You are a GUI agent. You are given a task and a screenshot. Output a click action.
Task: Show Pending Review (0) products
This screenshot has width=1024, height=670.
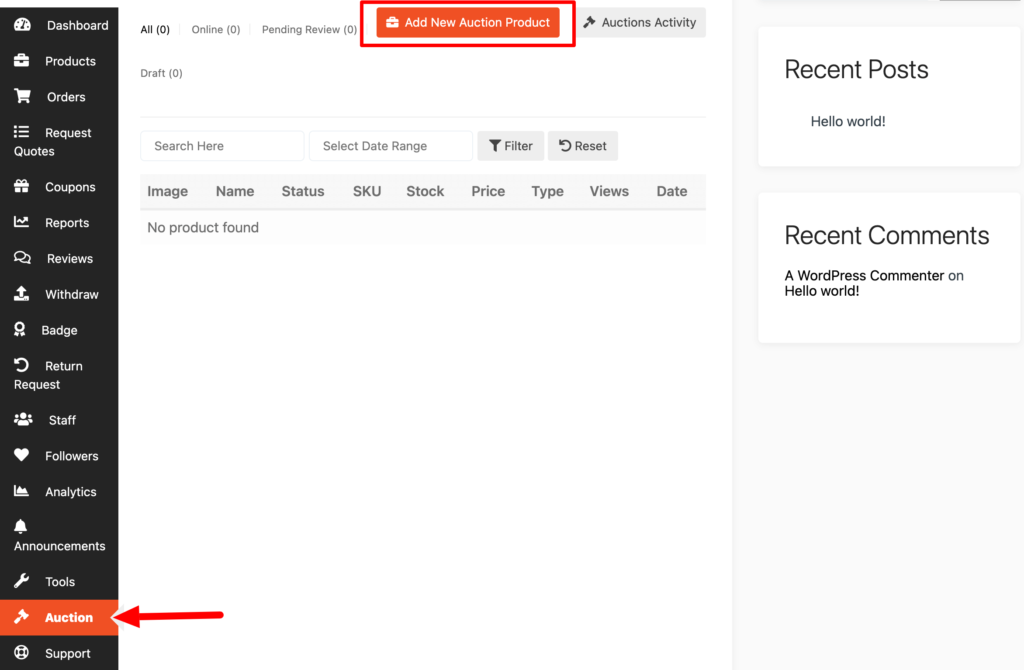click(310, 29)
